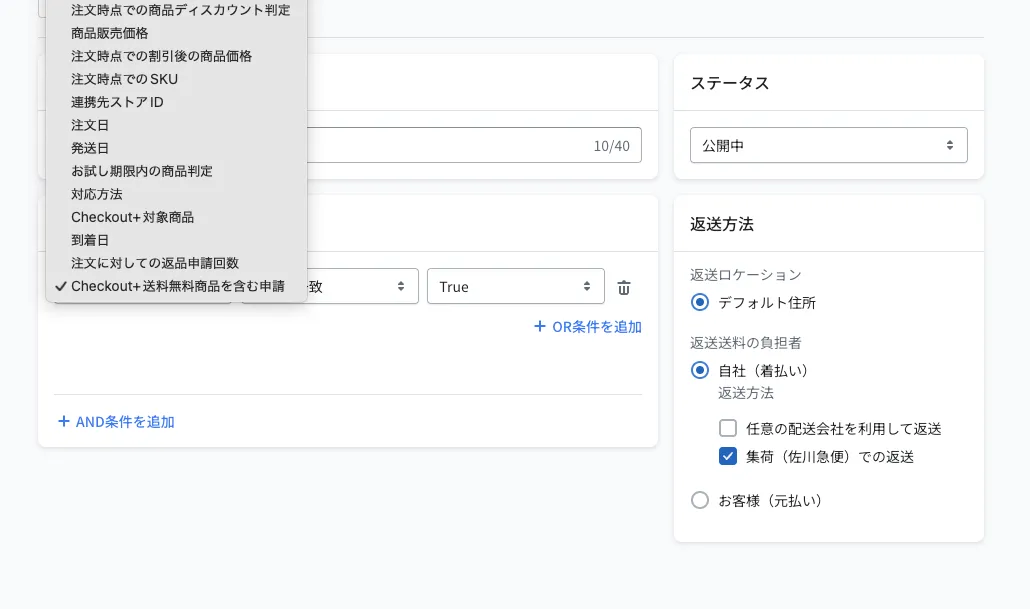Check 任意の配送会社を利用して返送 checkbox
Screen dimensions: 1030x609
pyautogui.click(x=728, y=428)
